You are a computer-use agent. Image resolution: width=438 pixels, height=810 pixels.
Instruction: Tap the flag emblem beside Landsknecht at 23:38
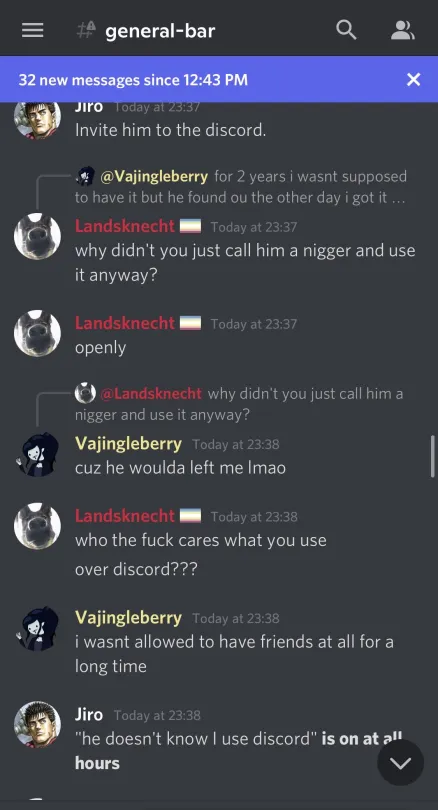tap(190, 516)
